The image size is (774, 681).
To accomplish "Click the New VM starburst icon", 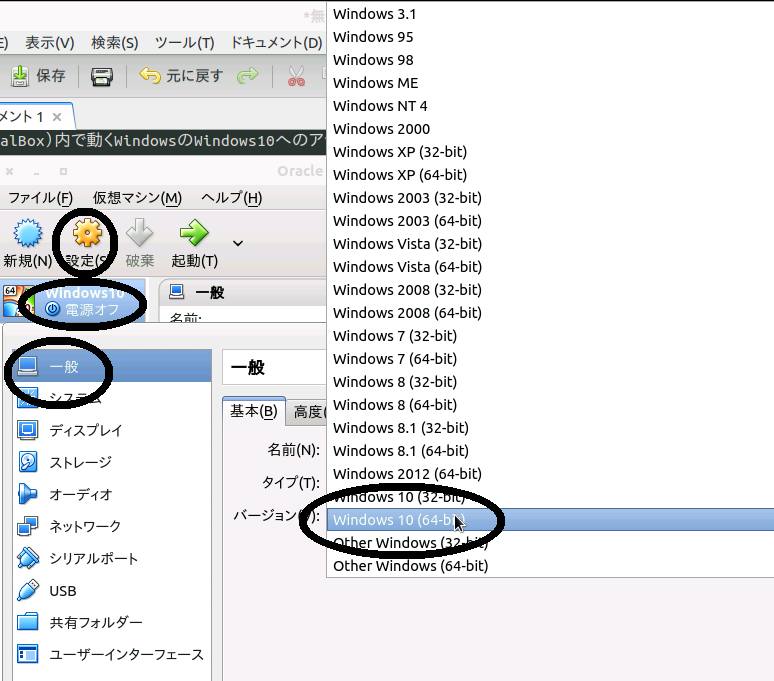I will point(28,232).
